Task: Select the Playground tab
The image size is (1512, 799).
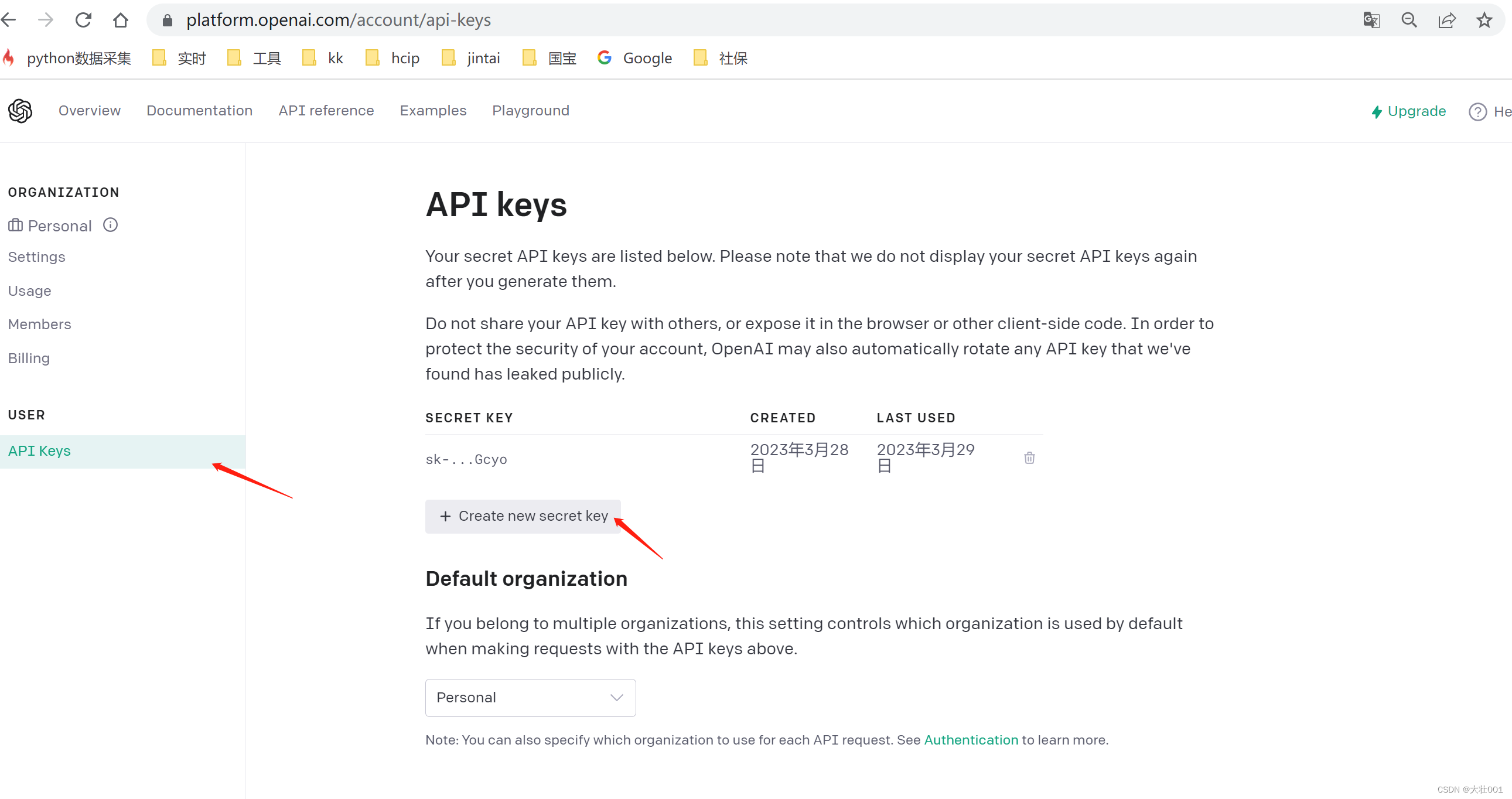Action: (x=530, y=110)
